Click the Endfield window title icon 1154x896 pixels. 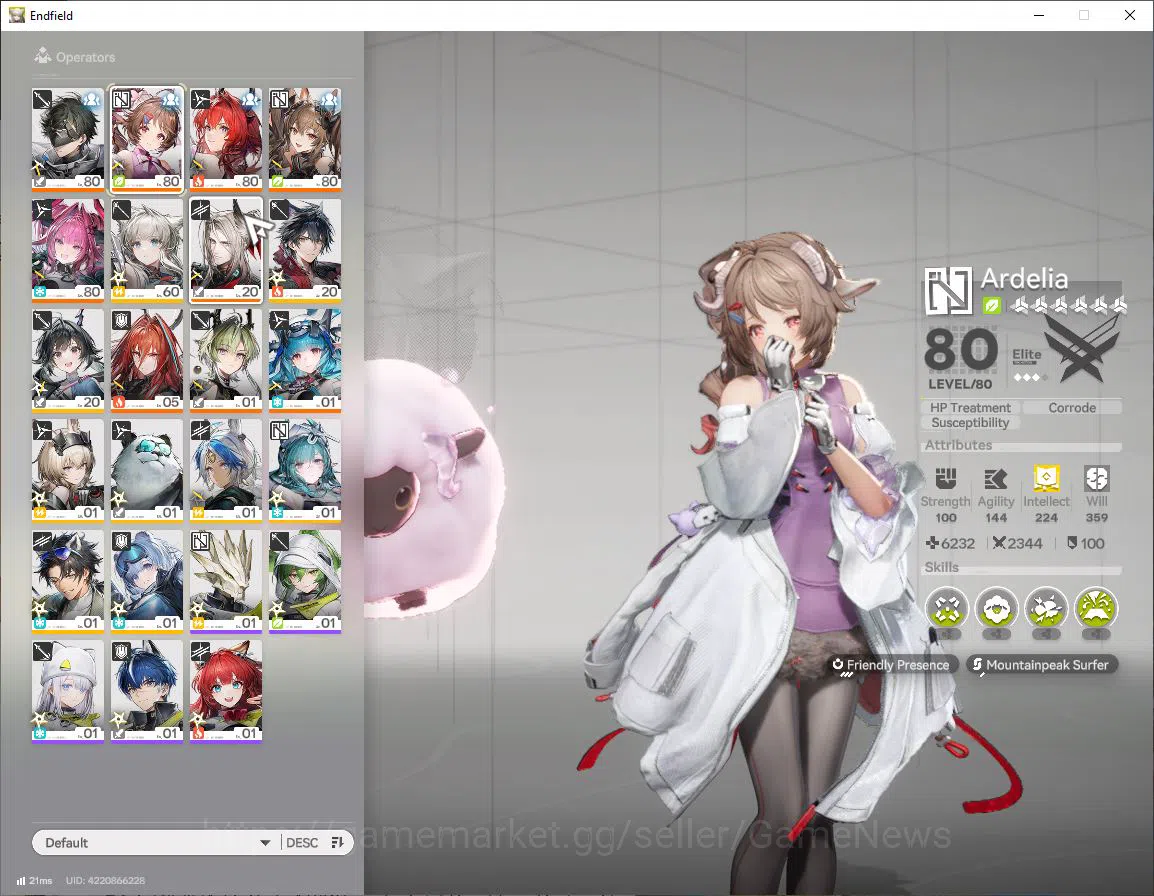(x=16, y=15)
